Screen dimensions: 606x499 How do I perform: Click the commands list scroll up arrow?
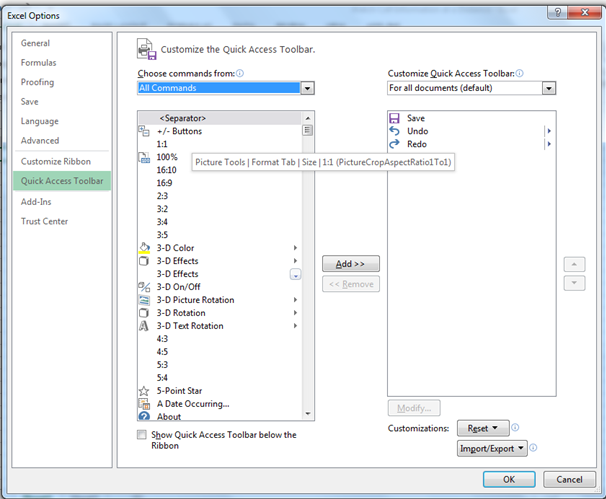pos(308,118)
